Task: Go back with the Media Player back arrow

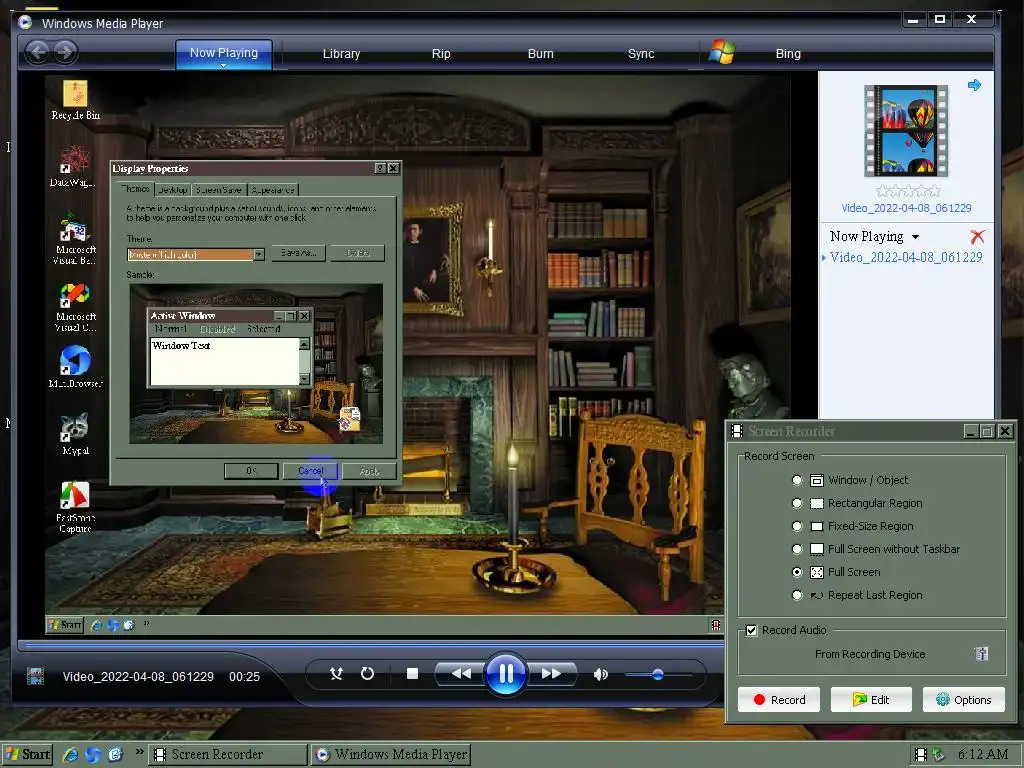Action: [x=38, y=52]
